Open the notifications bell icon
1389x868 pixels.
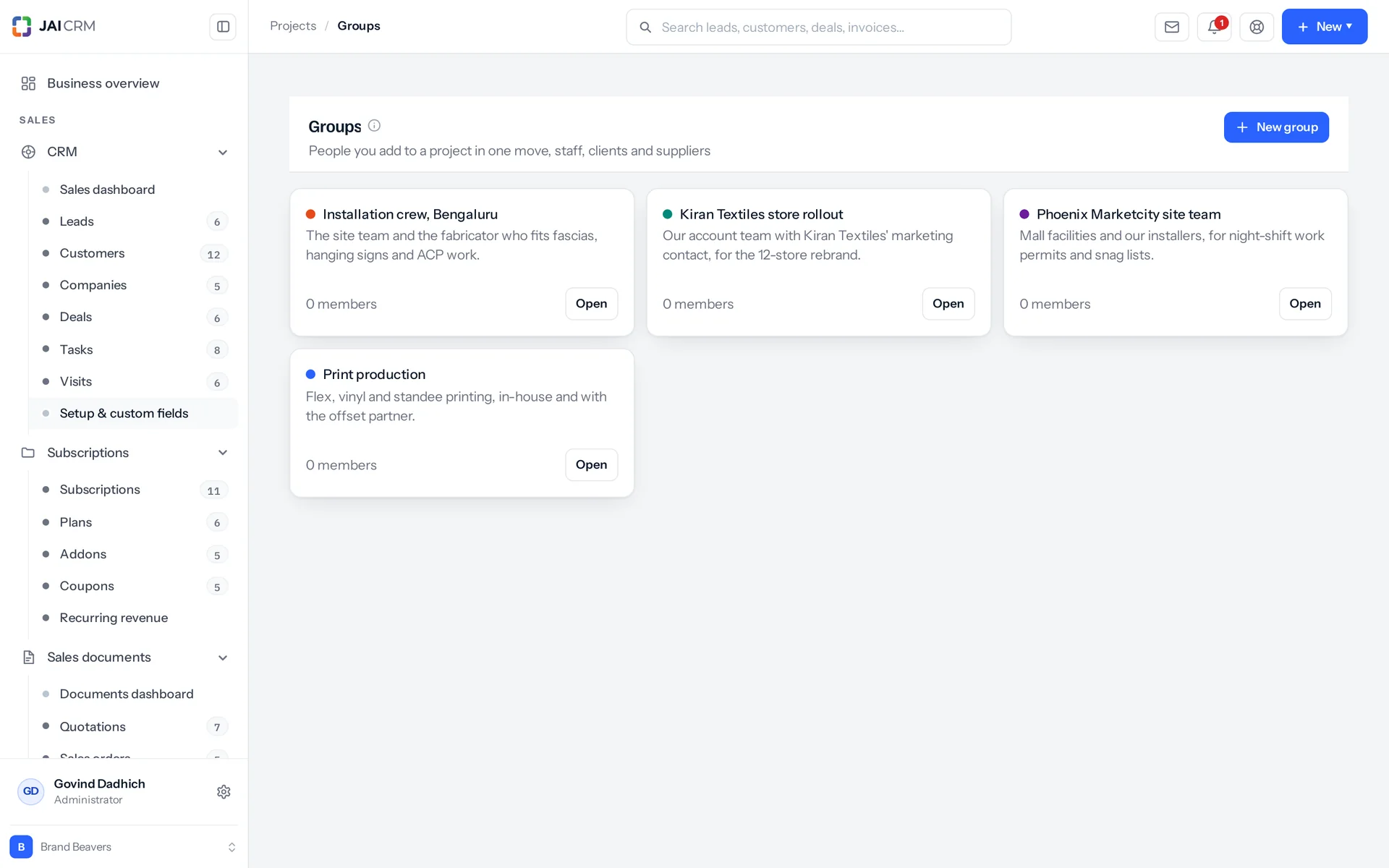pos(1214,27)
